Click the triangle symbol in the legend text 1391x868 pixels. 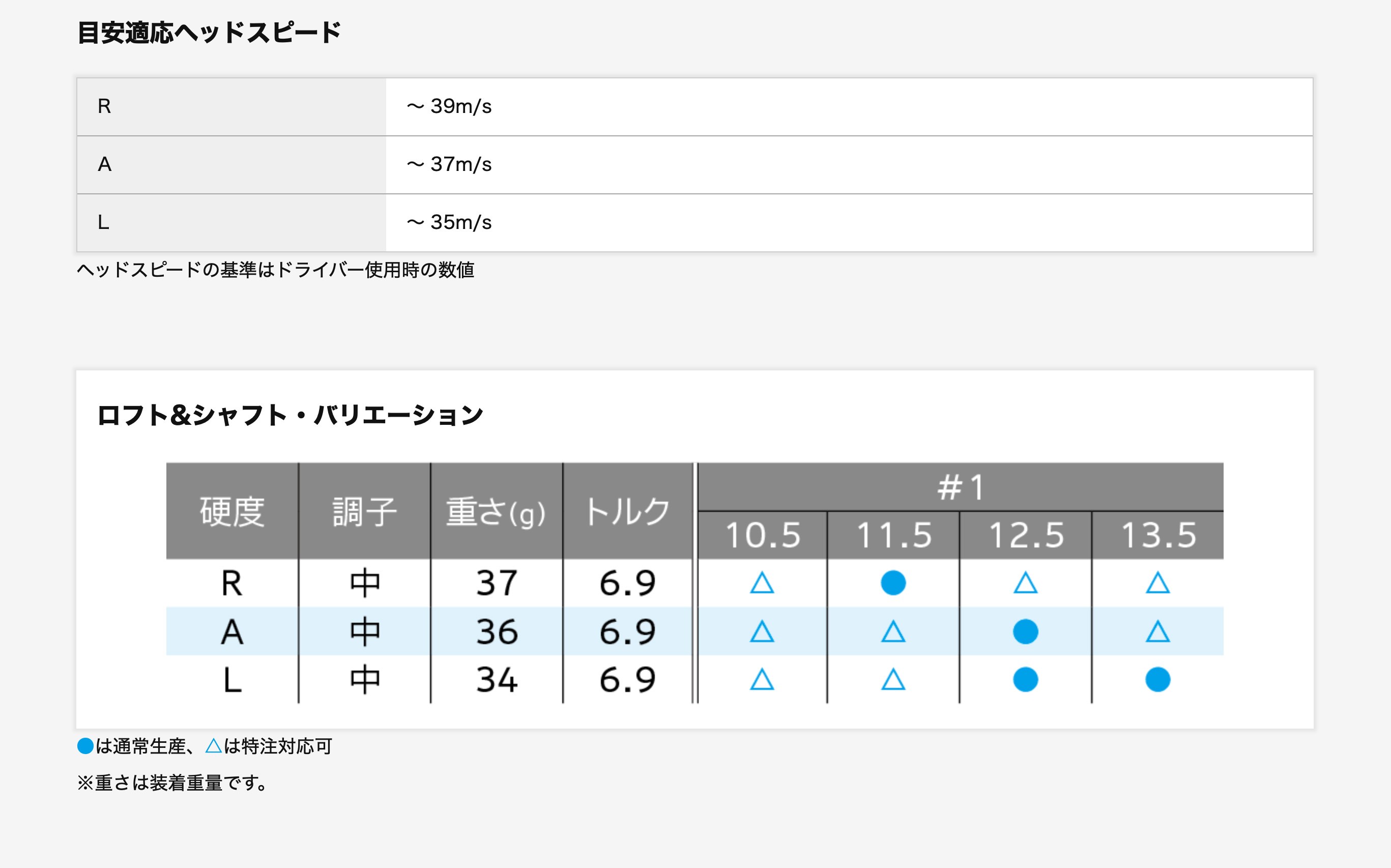[214, 746]
